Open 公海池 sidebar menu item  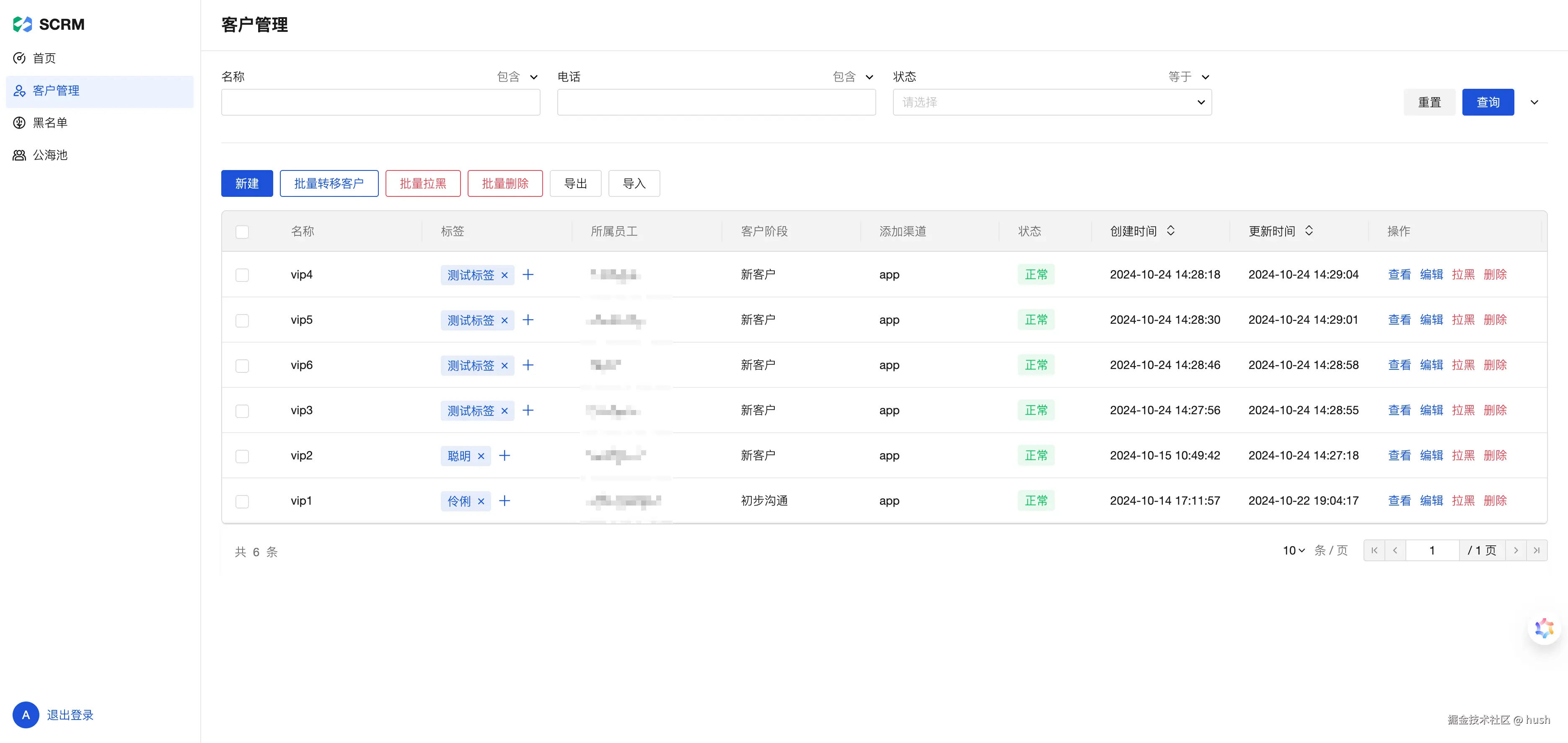(50, 155)
